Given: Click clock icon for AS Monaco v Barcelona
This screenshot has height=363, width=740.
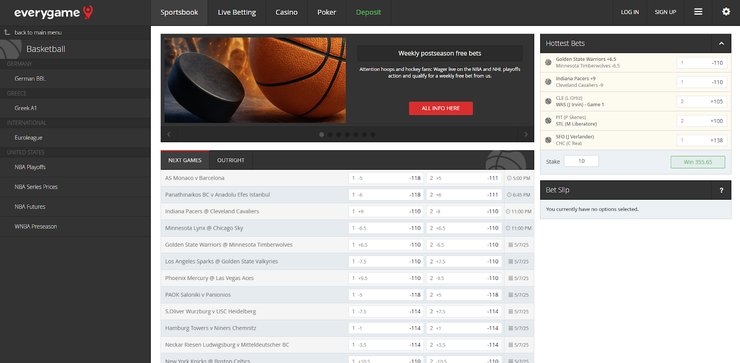Looking at the screenshot, I should (509, 178).
